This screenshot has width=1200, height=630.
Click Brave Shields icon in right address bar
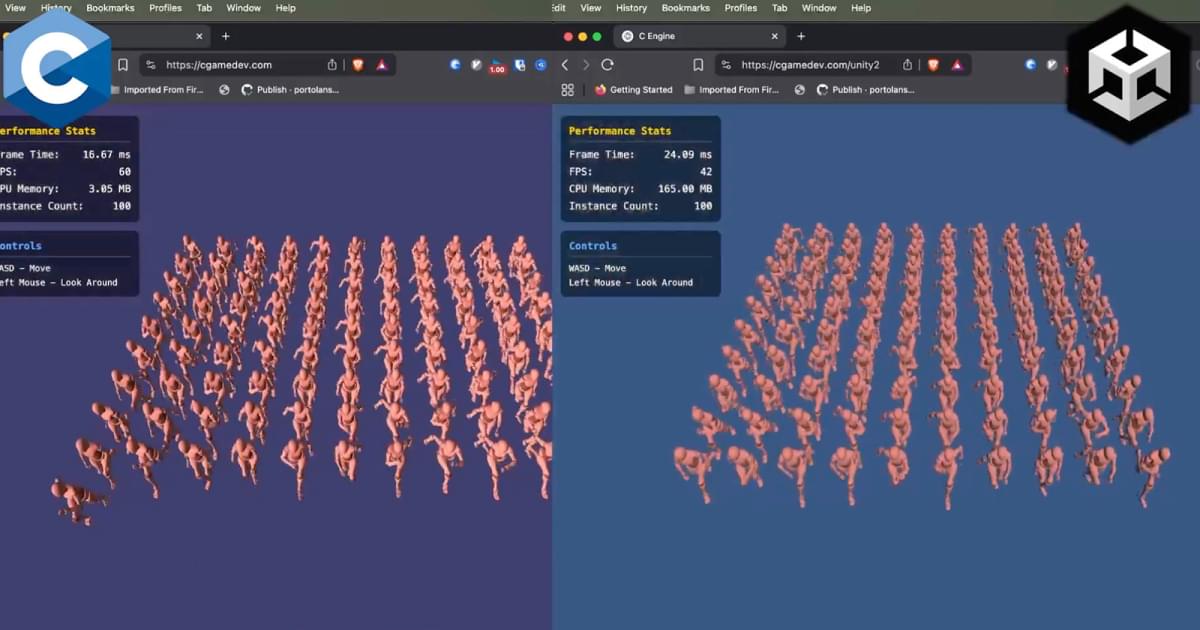click(x=933, y=65)
